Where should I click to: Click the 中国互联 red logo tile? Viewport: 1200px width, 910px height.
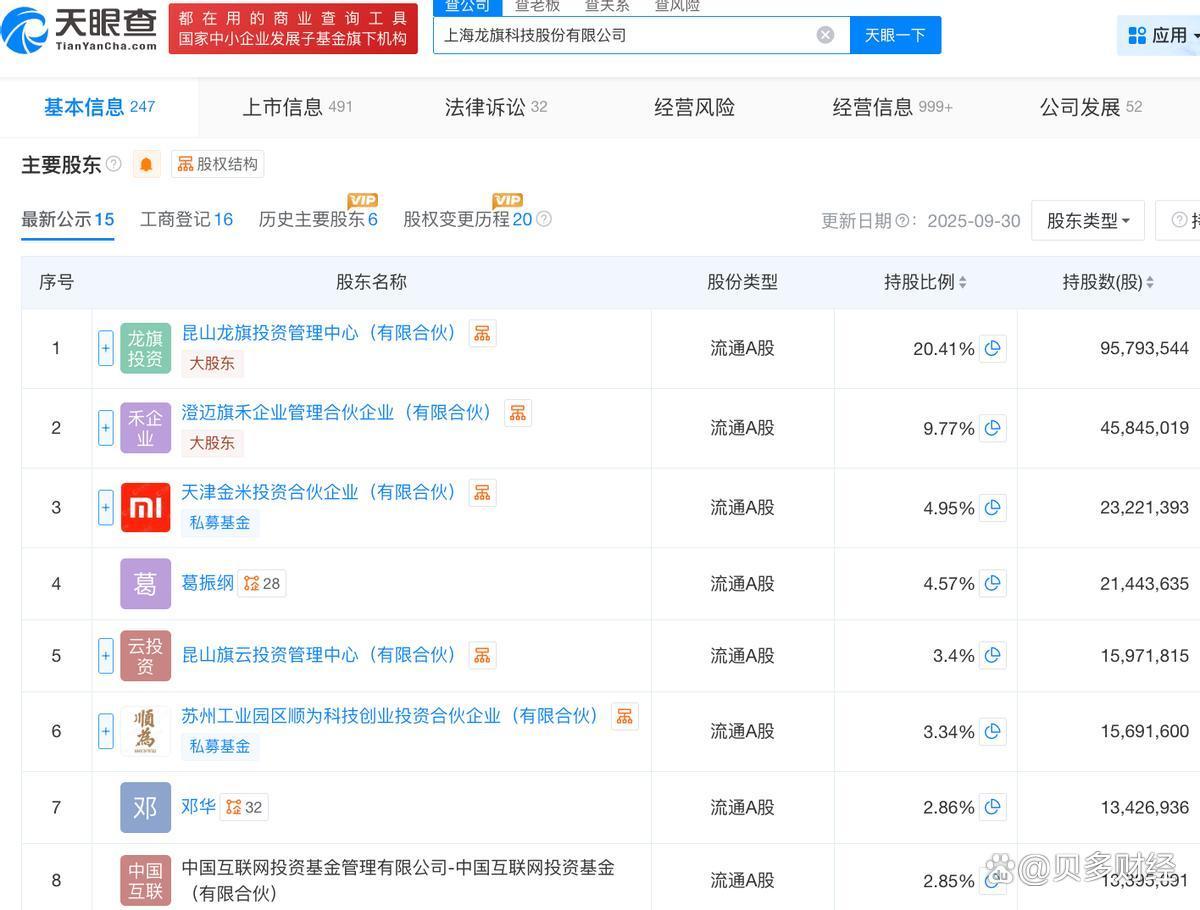146,881
